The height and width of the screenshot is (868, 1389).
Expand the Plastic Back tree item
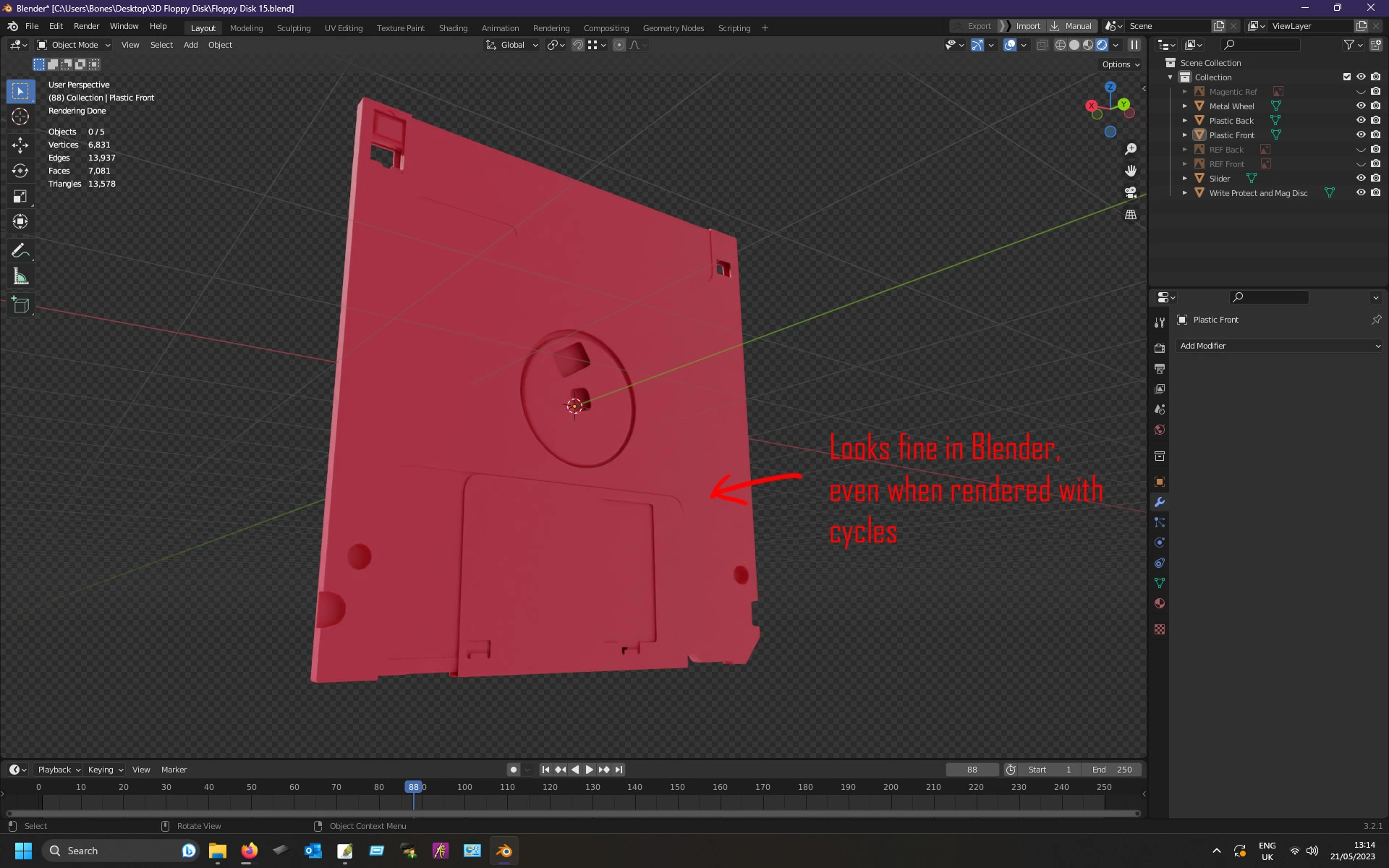click(1185, 121)
